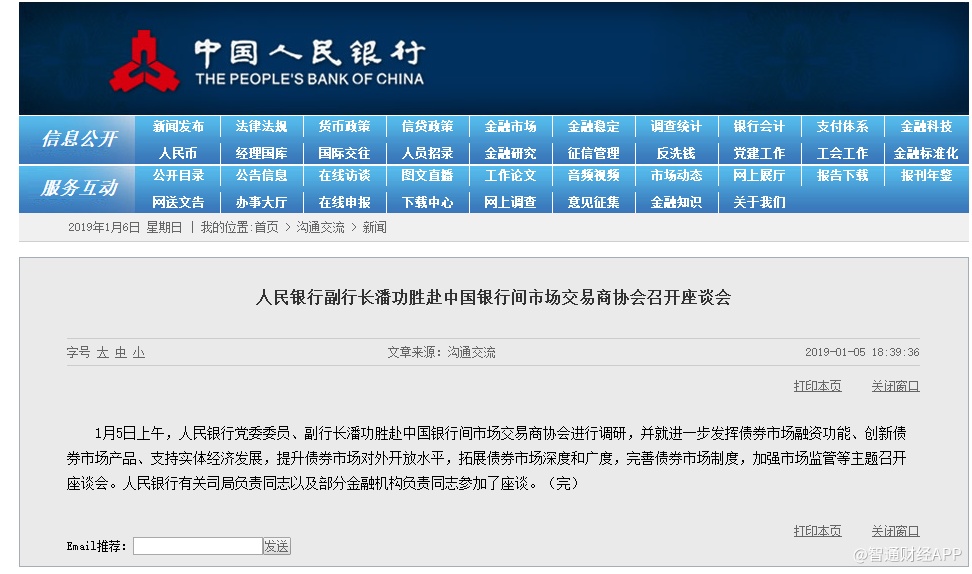
Task: Click bottom 打印本页 link
Action: click(818, 531)
